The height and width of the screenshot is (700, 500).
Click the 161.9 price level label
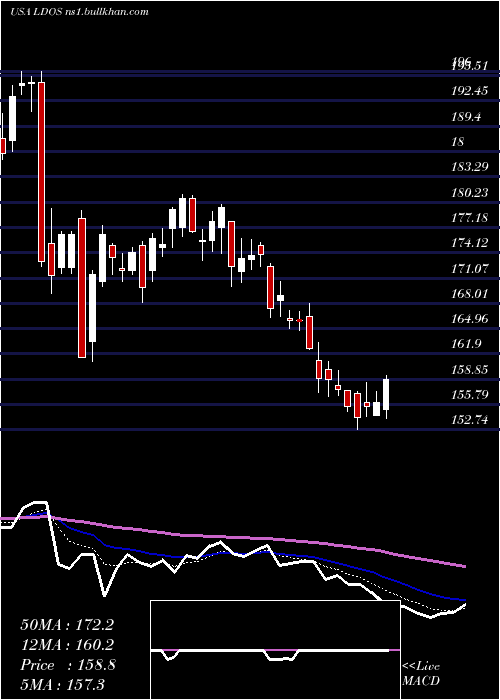point(466,344)
